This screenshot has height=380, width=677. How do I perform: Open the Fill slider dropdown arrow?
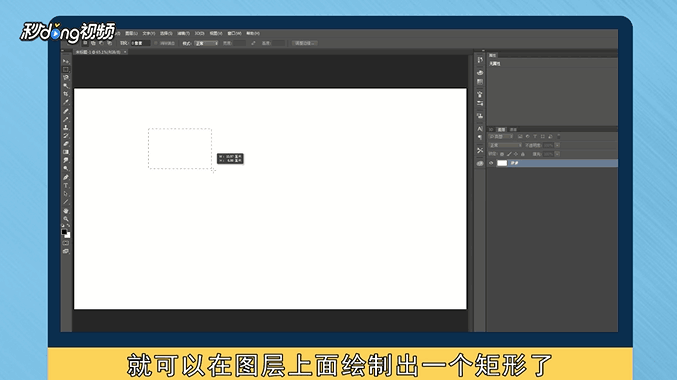[557, 154]
